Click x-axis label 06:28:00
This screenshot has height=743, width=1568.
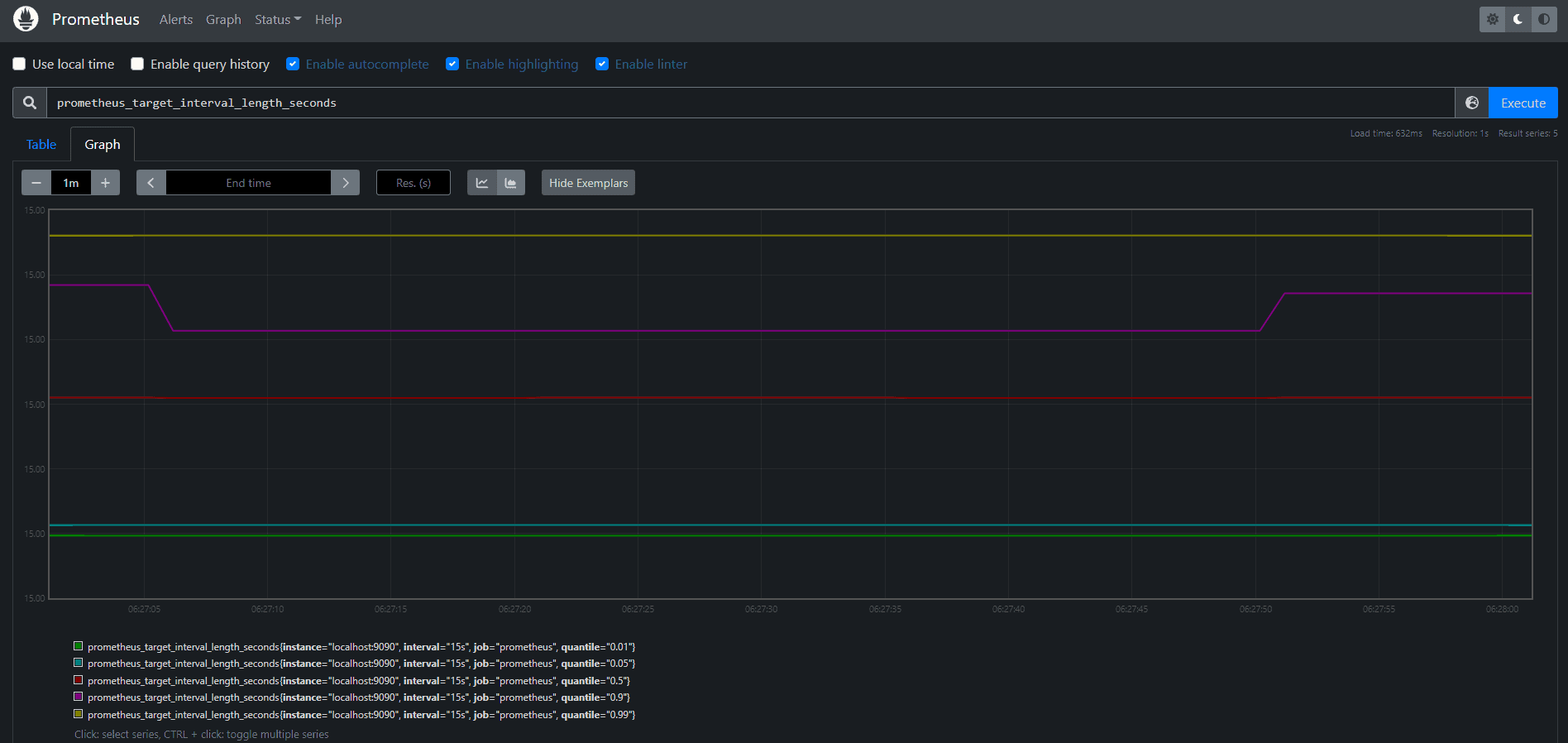pyautogui.click(x=1502, y=609)
